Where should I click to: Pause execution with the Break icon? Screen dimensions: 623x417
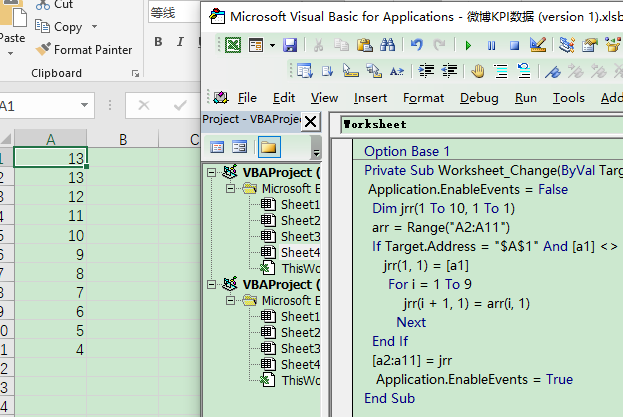[x=491, y=45]
